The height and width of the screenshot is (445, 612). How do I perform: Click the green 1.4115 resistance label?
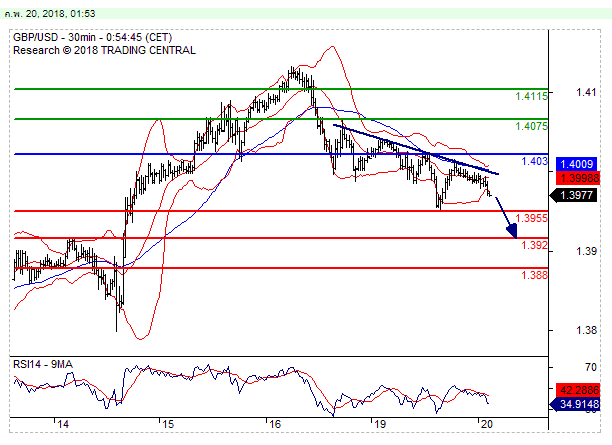click(x=531, y=96)
